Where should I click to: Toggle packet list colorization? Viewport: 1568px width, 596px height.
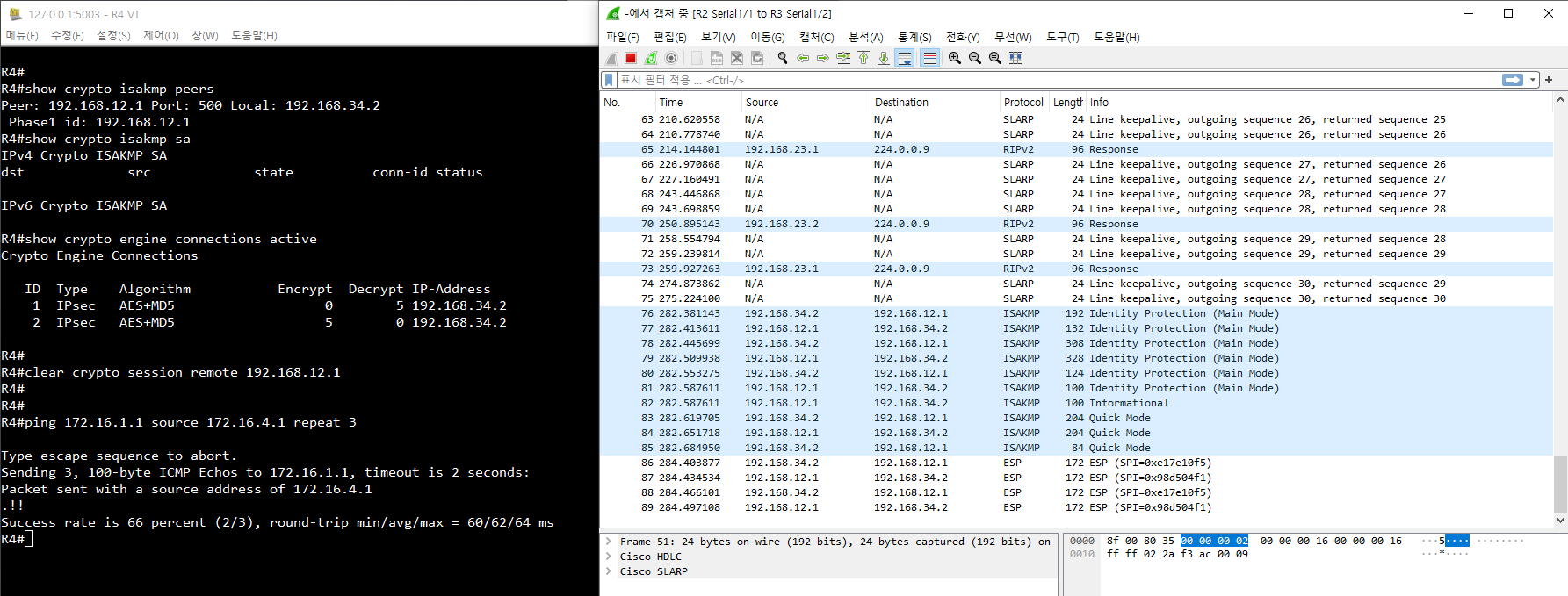(930, 58)
